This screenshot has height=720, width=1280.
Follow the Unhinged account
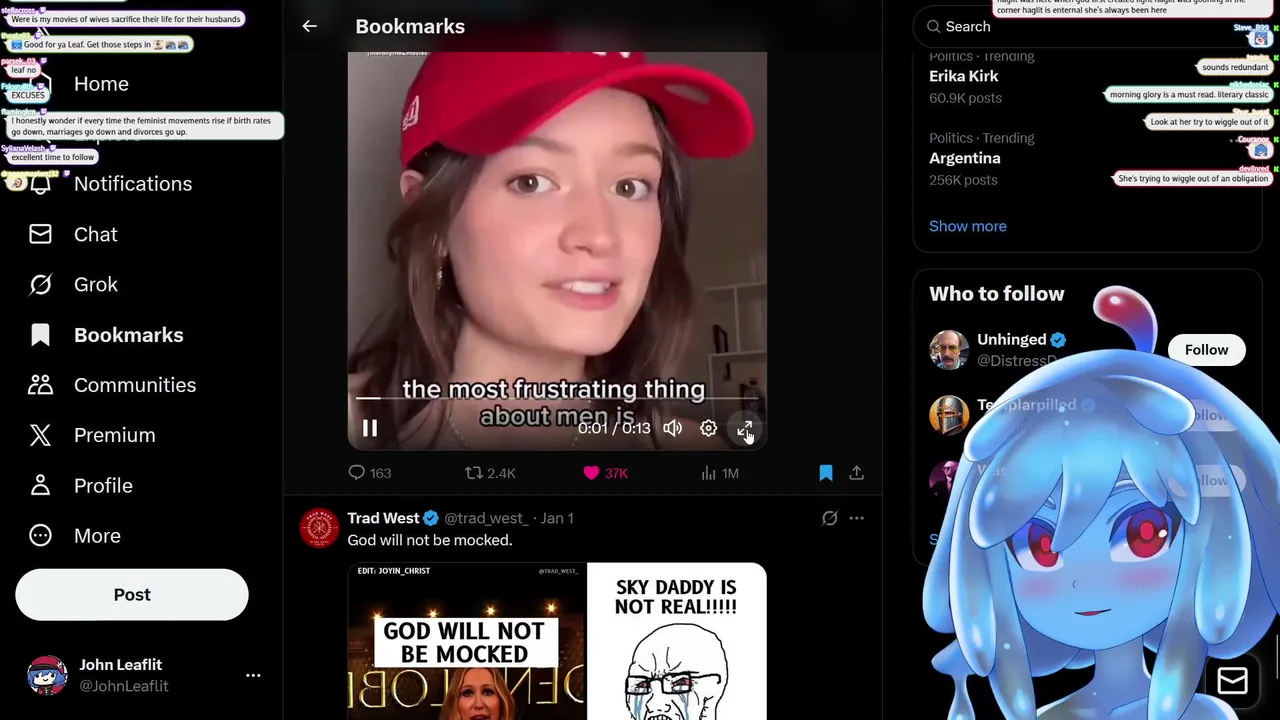[1206, 350]
